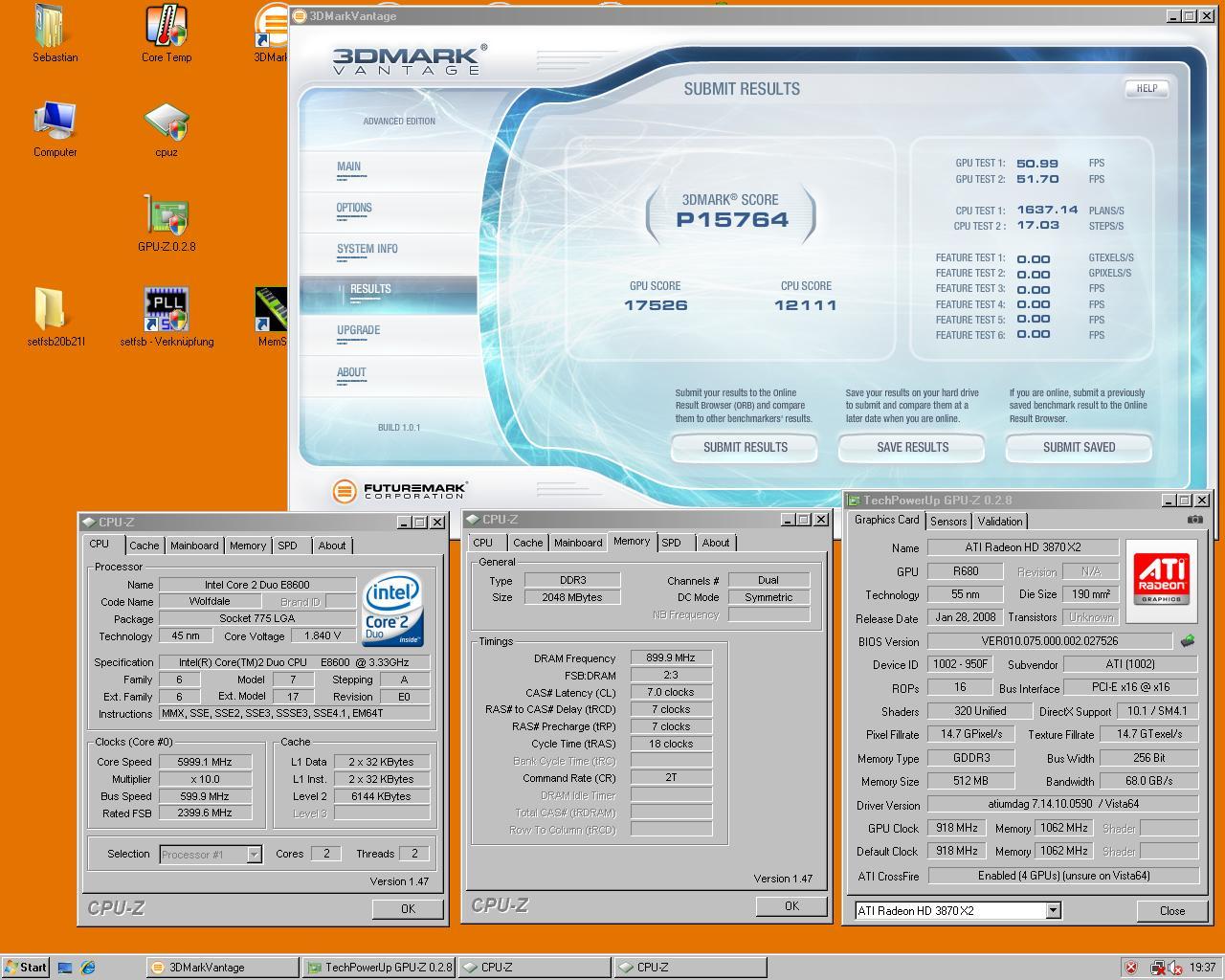The image size is (1225, 980).
Task: Click Show Desktop quick launch icon
Action: [65, 968]
